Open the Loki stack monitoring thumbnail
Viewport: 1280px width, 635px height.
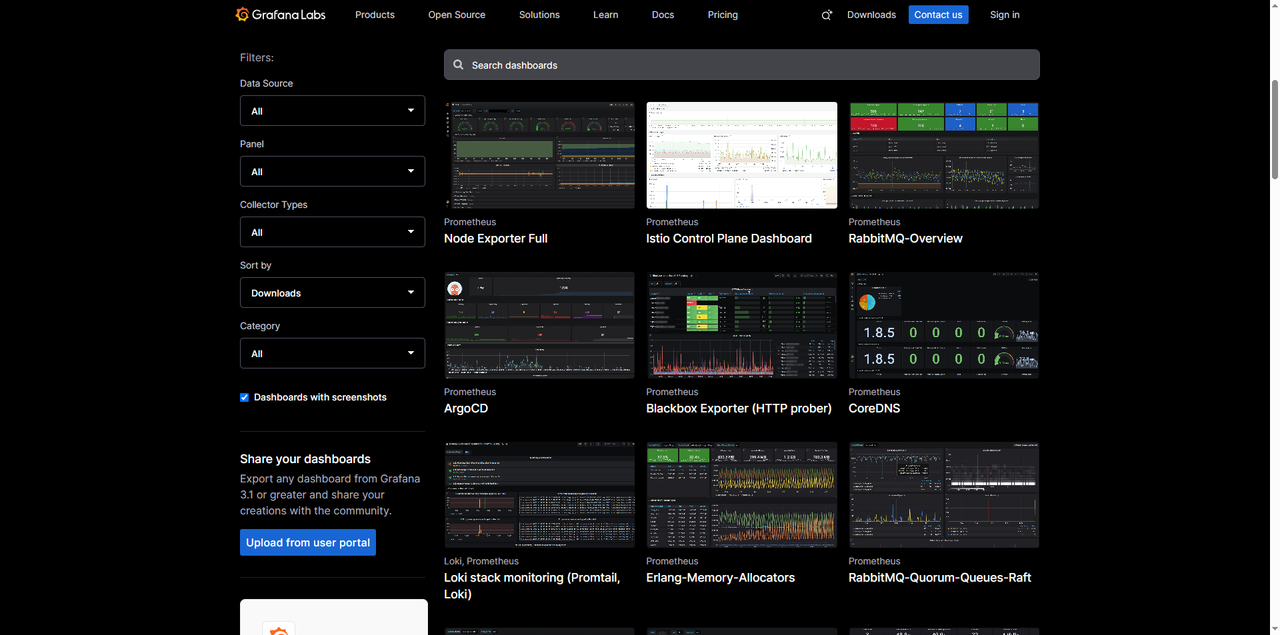click(539, 495)
